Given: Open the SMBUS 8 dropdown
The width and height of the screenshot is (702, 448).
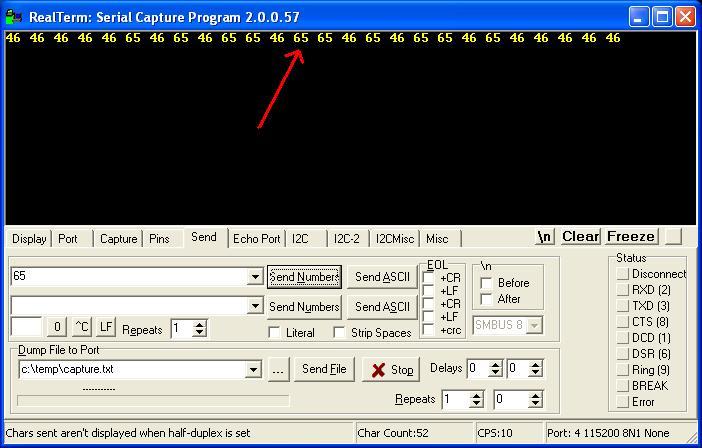Looking at the screenshot, I should click(x=534, y=325).
